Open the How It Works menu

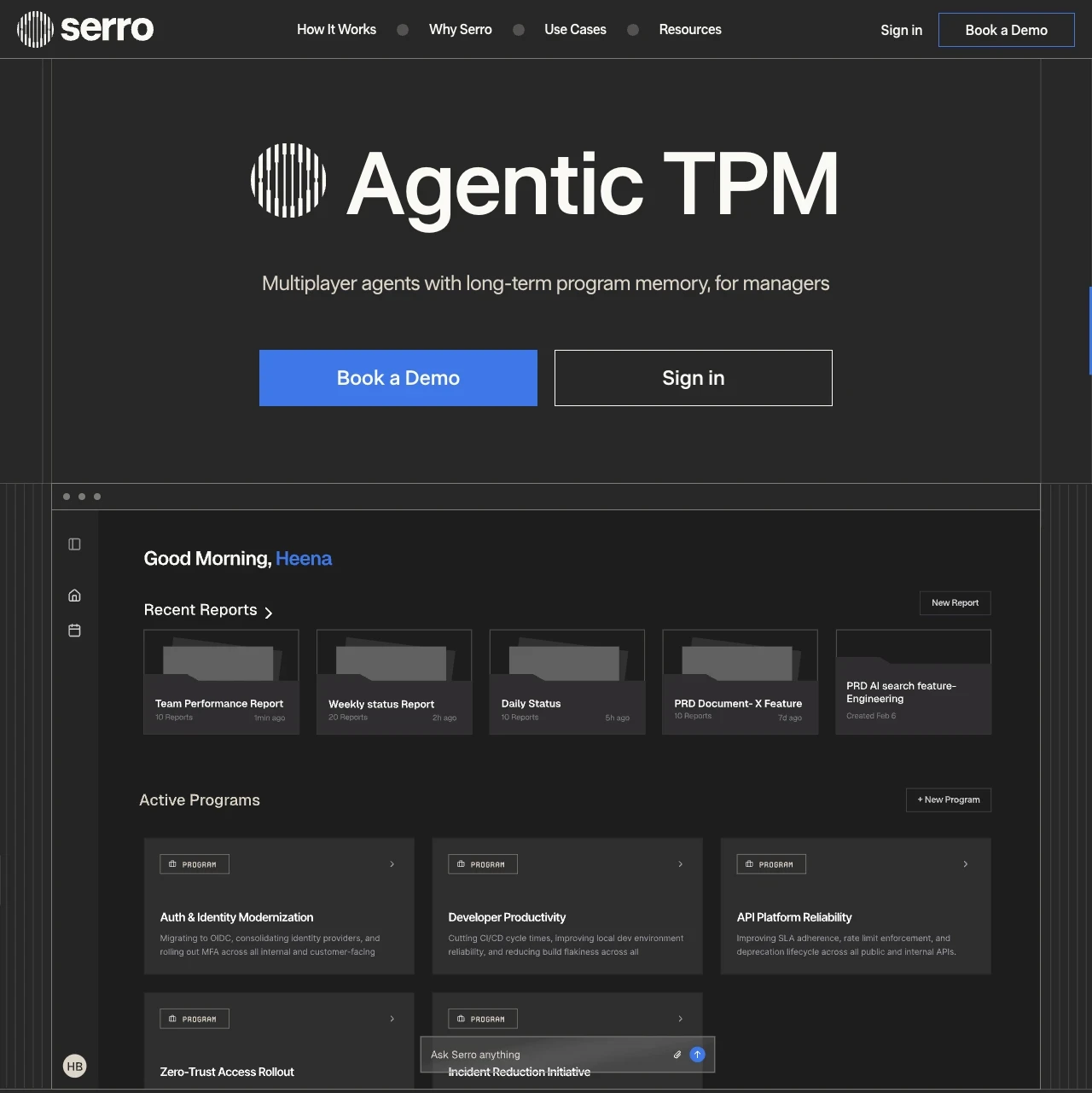336,29
